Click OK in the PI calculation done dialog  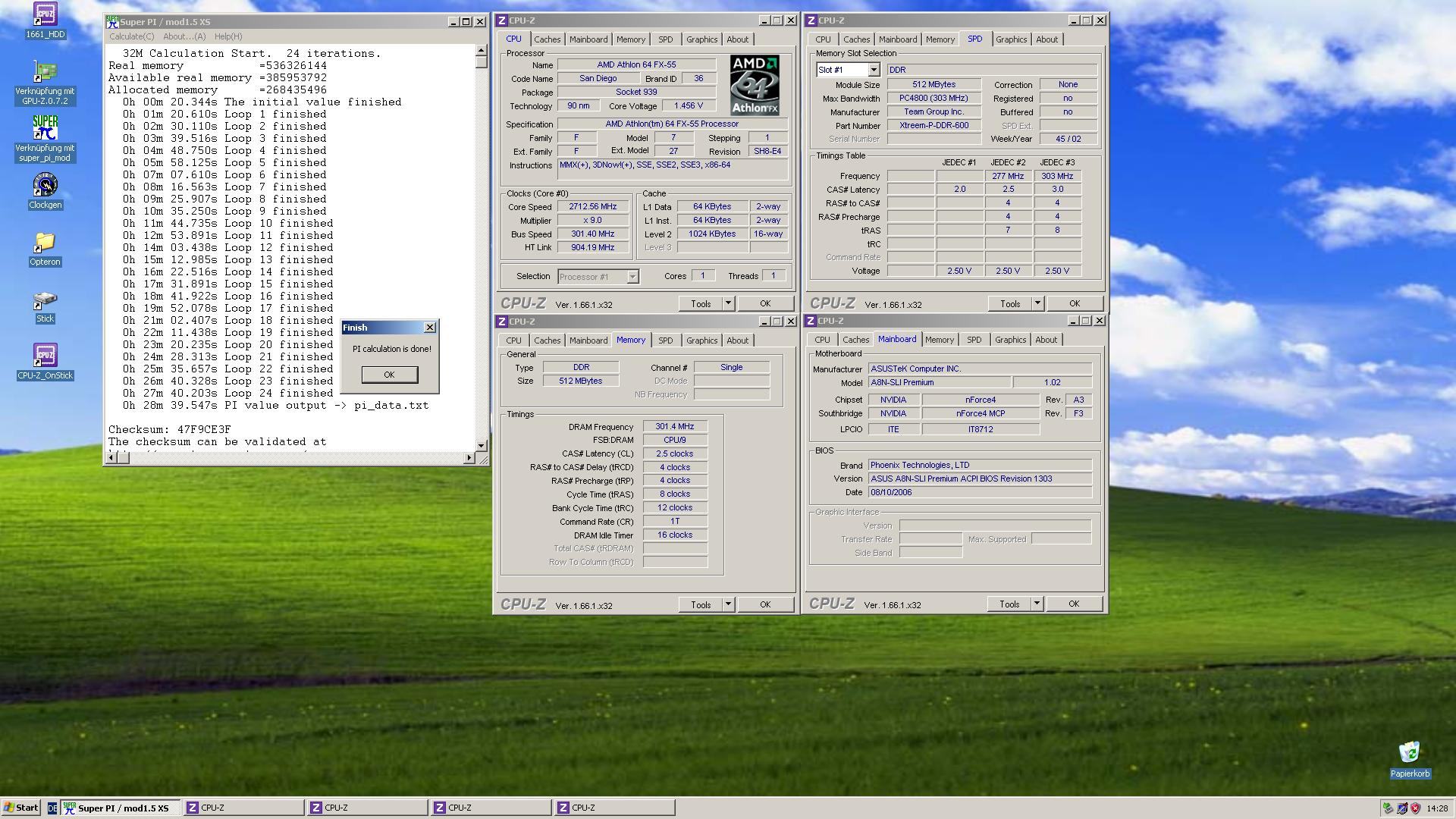coord(389,375)
